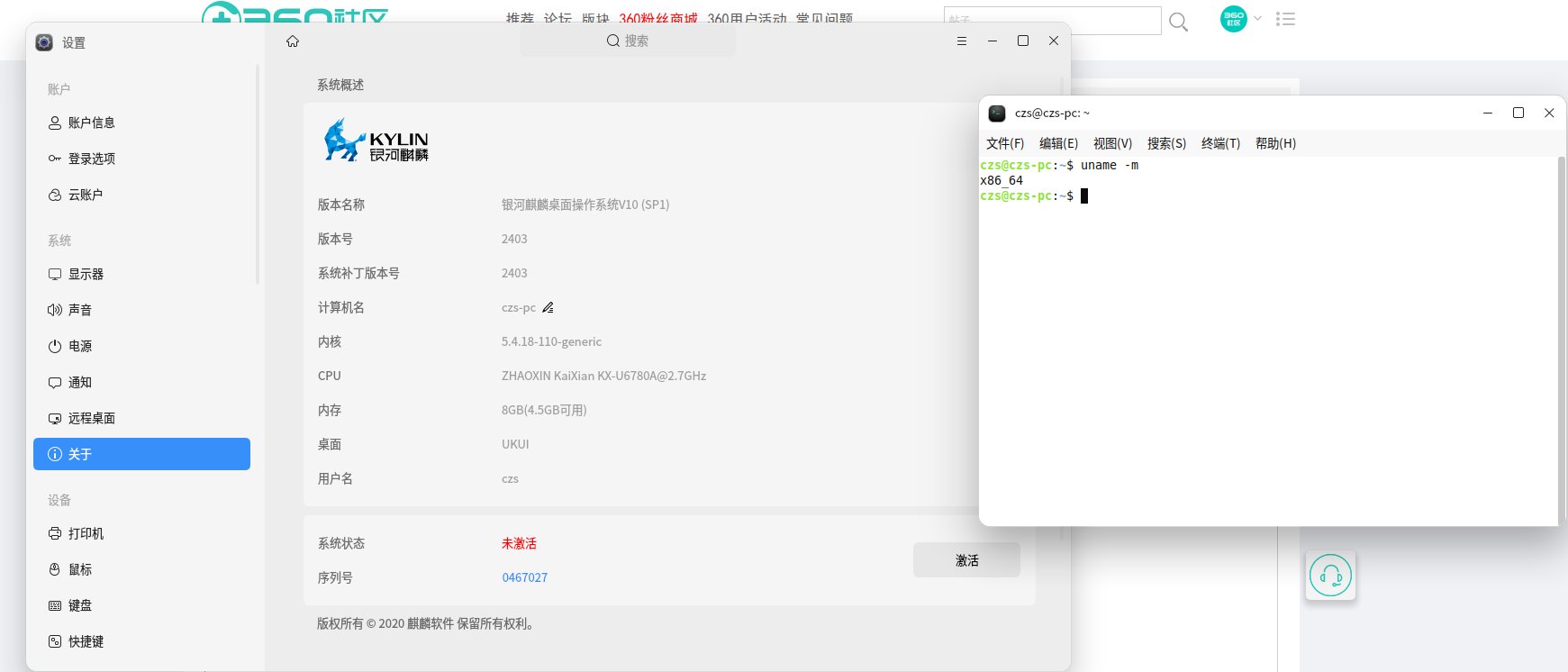Click the magnifier search icon on 360 page
This screenshot has width=1568, height=672.
(1178, 21)
